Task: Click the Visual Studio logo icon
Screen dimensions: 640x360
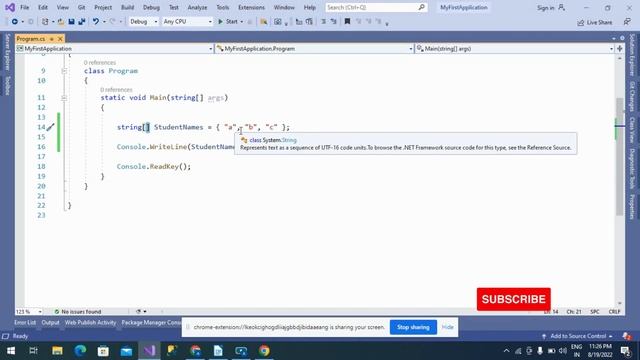Action: click(10, 7)
